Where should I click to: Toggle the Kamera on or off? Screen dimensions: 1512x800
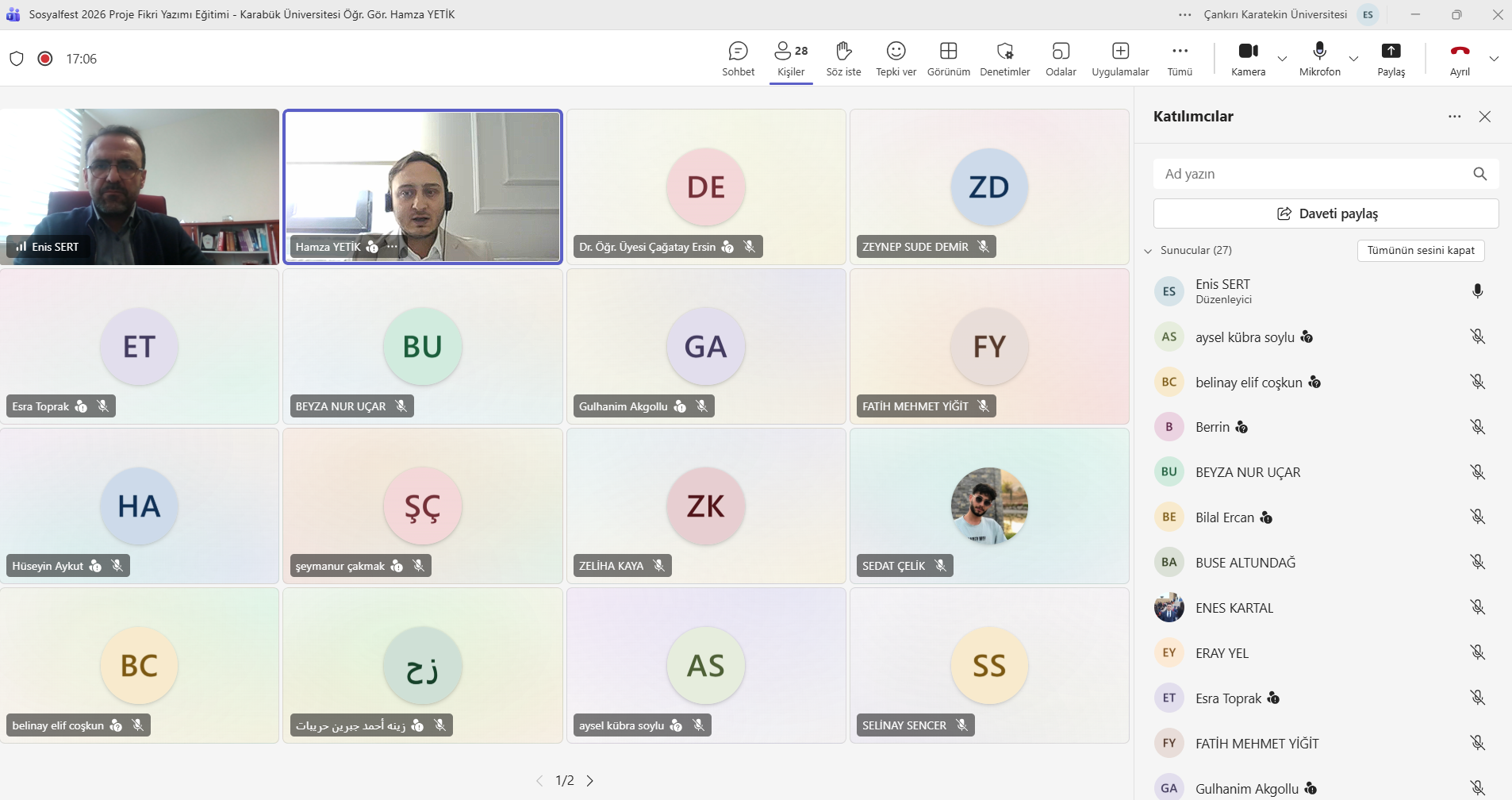[1248, 59]
